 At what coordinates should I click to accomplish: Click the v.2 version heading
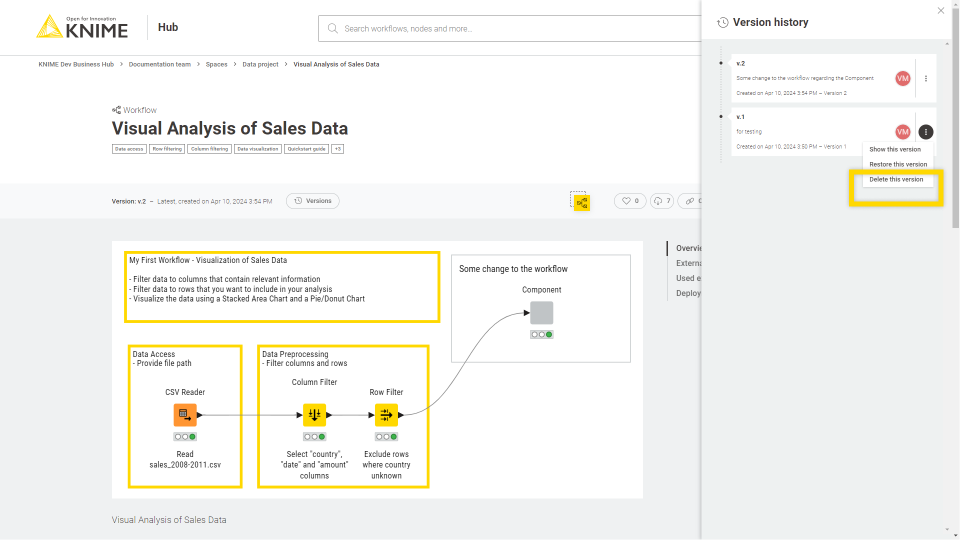(x=740, y=63)
